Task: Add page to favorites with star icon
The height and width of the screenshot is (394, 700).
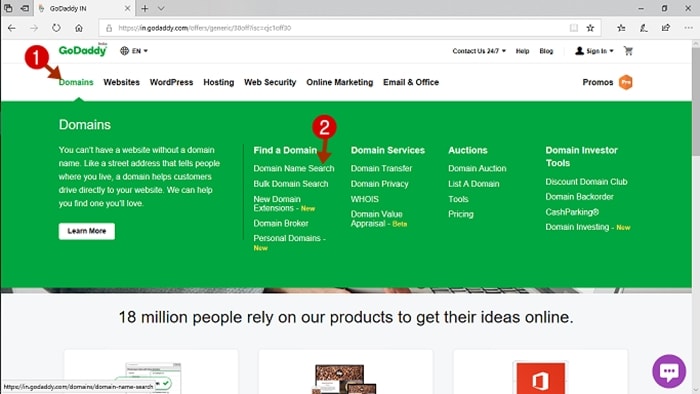Action: [x=590, y=28]
